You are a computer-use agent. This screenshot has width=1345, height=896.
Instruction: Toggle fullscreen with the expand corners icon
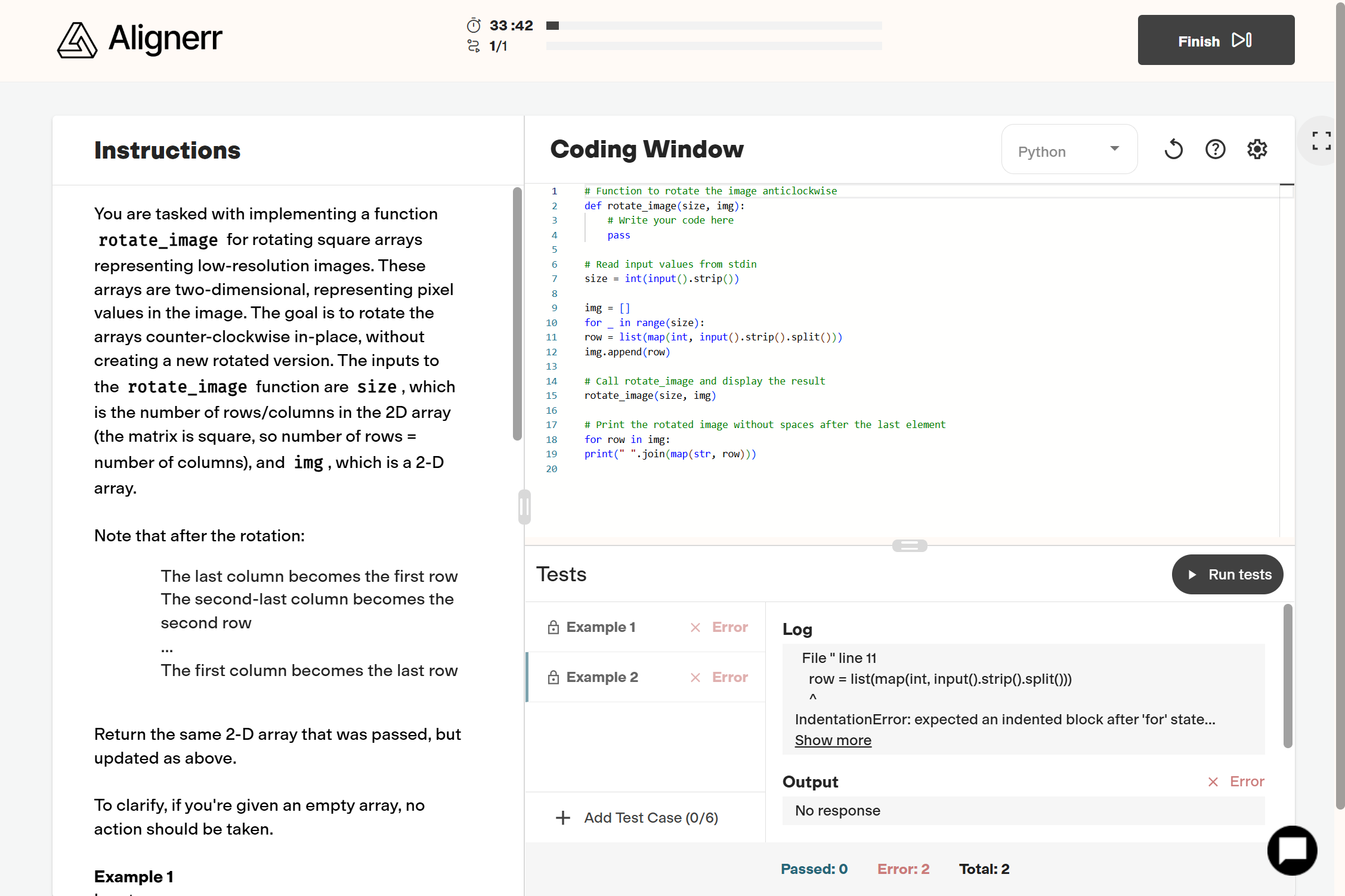pyautogui.click(x=1321, y=141)
